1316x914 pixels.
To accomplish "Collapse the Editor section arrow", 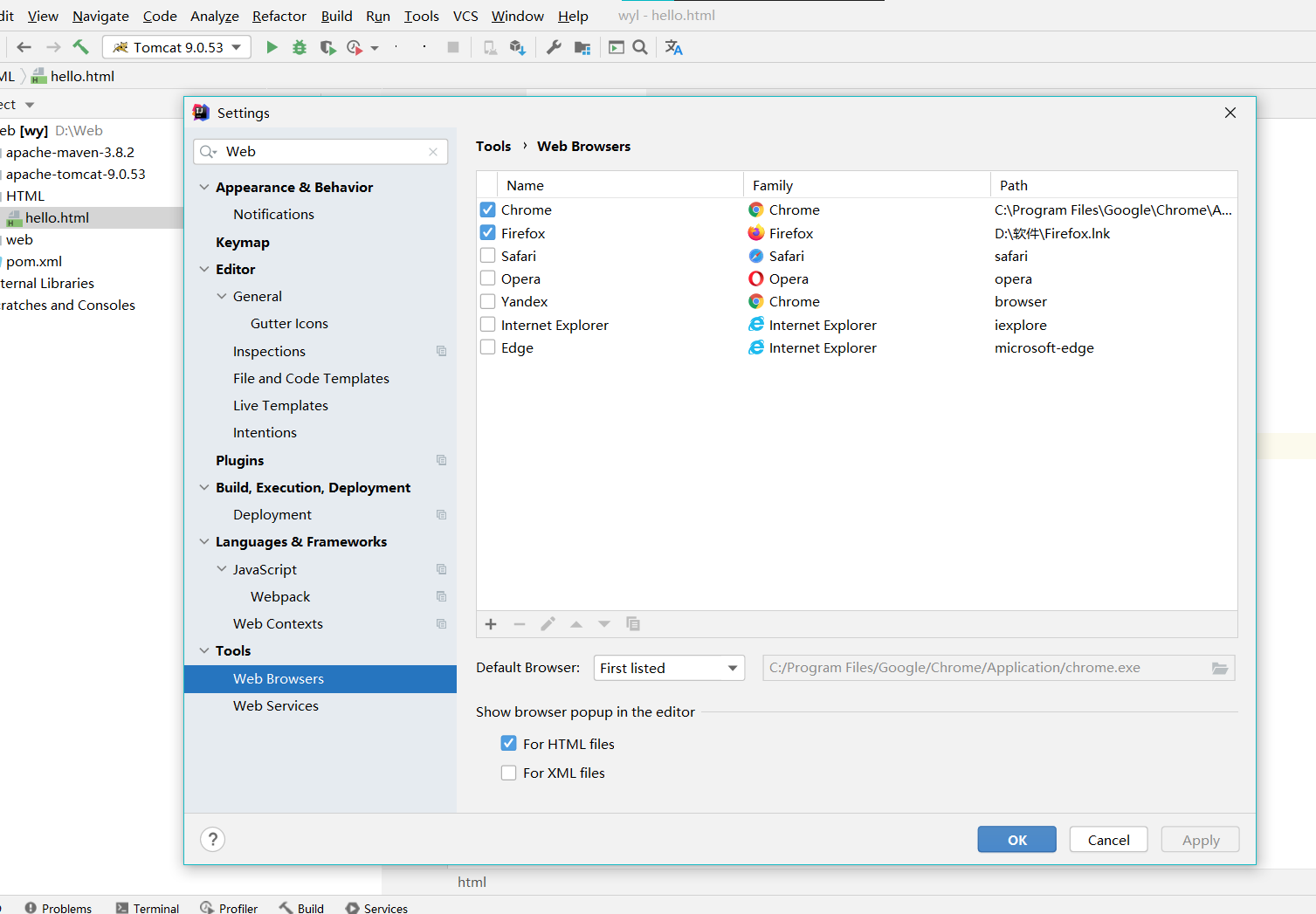I will click(204, 269).
